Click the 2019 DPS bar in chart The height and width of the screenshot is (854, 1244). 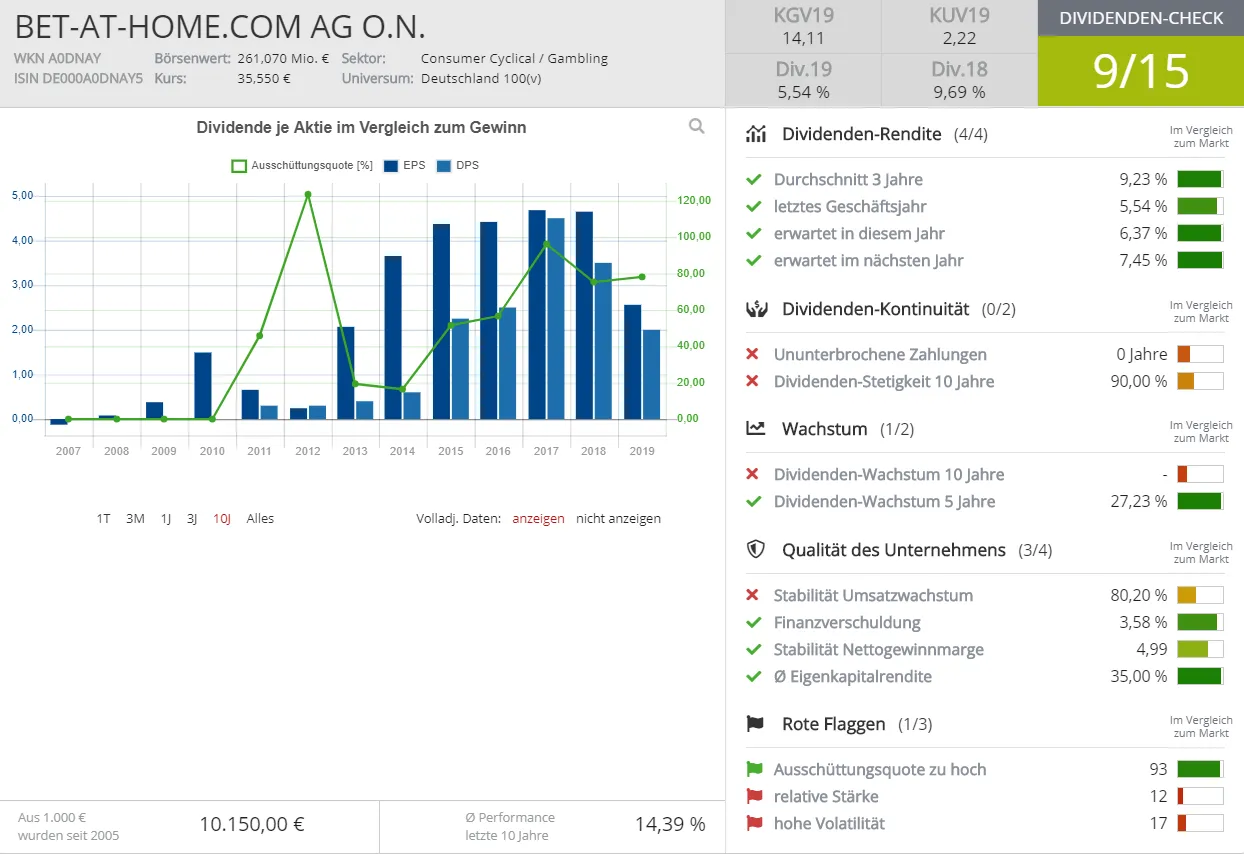(651, 374)
